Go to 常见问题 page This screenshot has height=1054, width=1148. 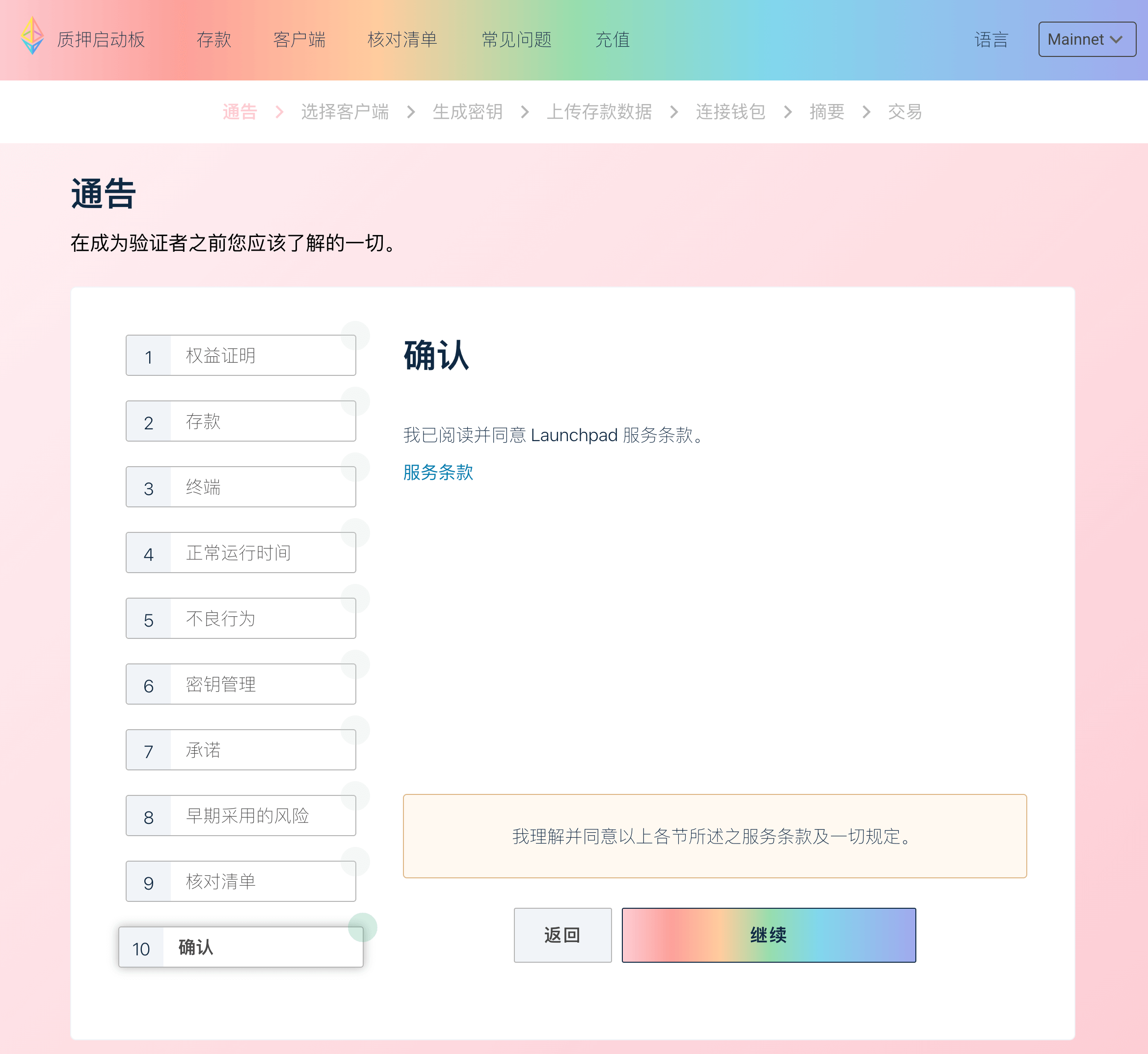516,39
